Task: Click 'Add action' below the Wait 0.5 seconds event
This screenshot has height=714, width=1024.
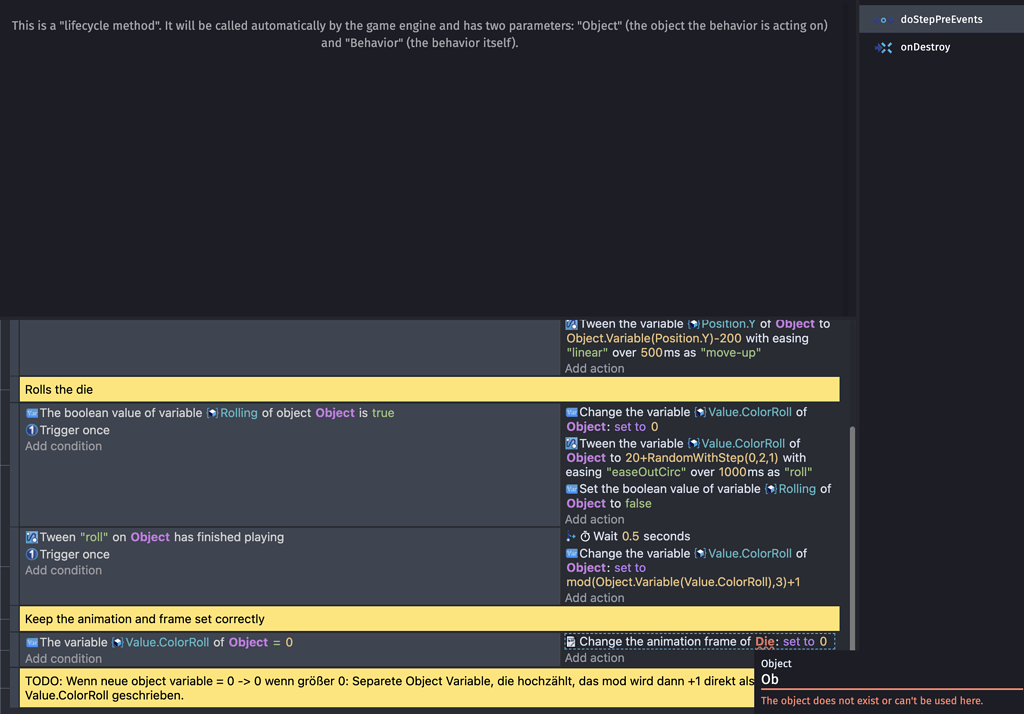Action: 594,597
